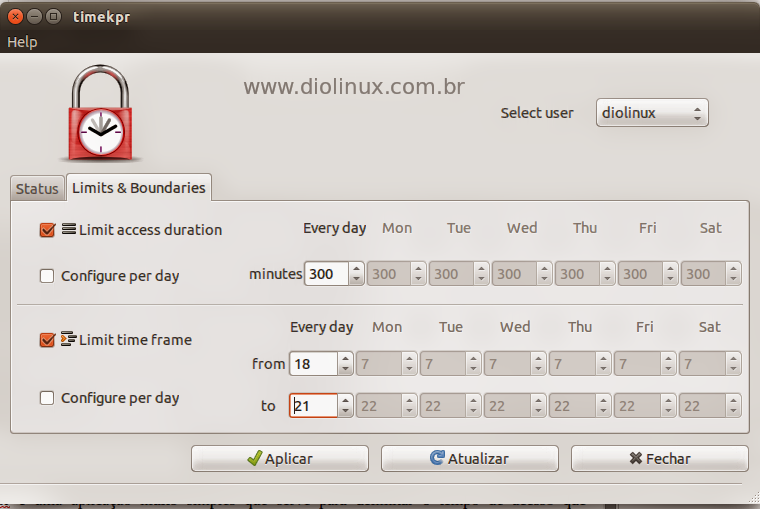This screenshot has height=509, width=760.
Task: Toggle the Limit time frame checkbox
Action: click(x=47, y=340)
